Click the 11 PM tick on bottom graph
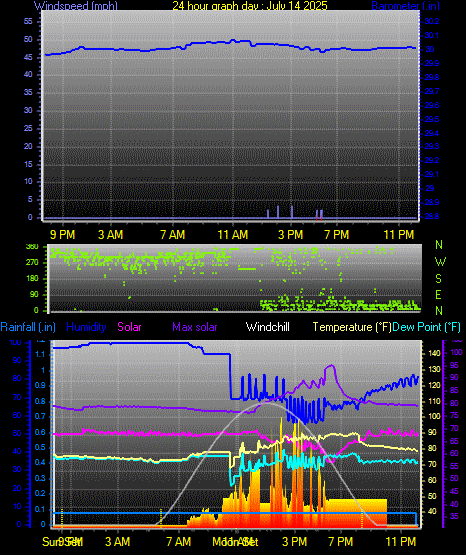Image resolution: width=466 pixels, height=555 pixels. pos(401,542)
